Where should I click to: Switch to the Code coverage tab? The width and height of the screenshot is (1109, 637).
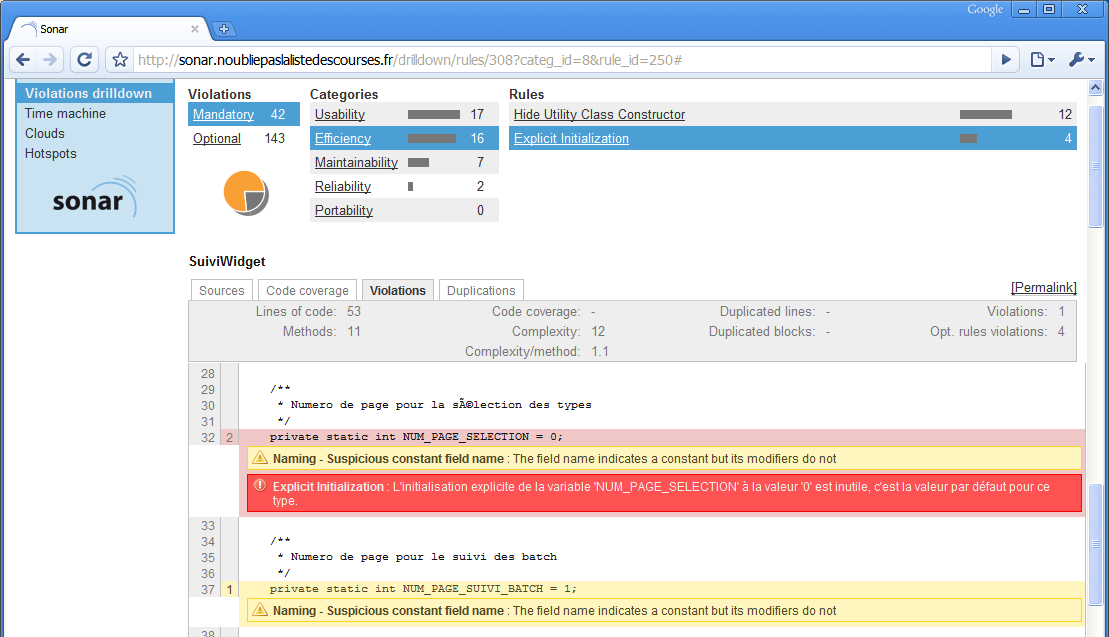click(x=307, y=291)
